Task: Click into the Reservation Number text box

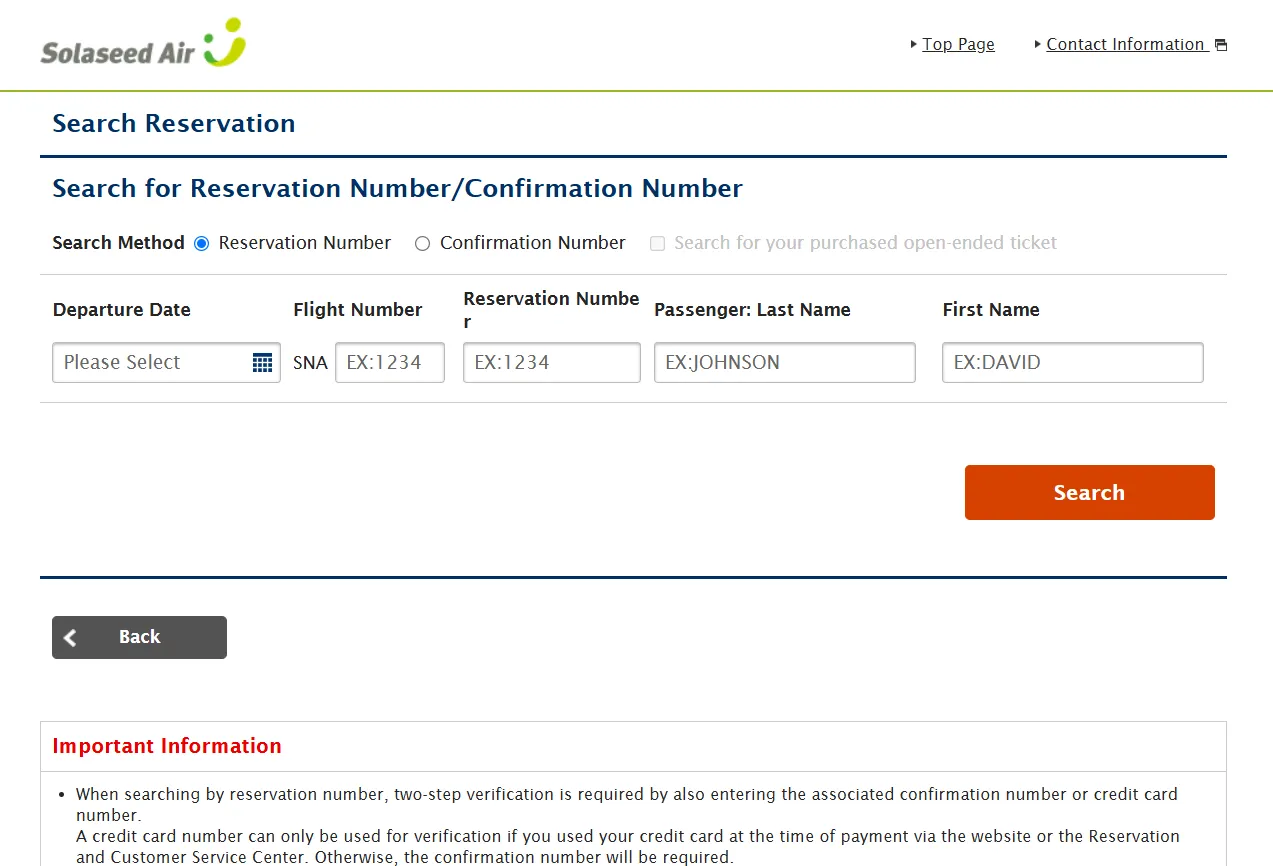Action: click(x=551, y=363)
